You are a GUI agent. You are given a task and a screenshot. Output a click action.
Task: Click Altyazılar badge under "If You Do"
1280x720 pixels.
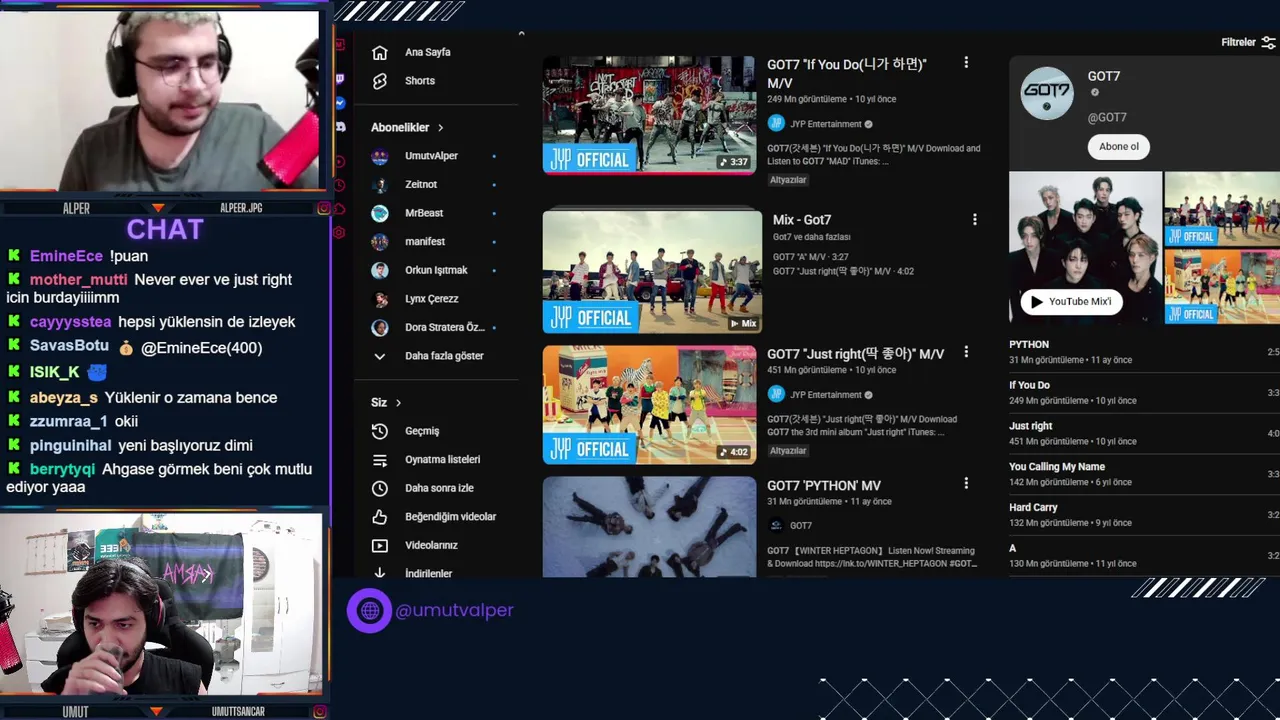pos(788,180)
